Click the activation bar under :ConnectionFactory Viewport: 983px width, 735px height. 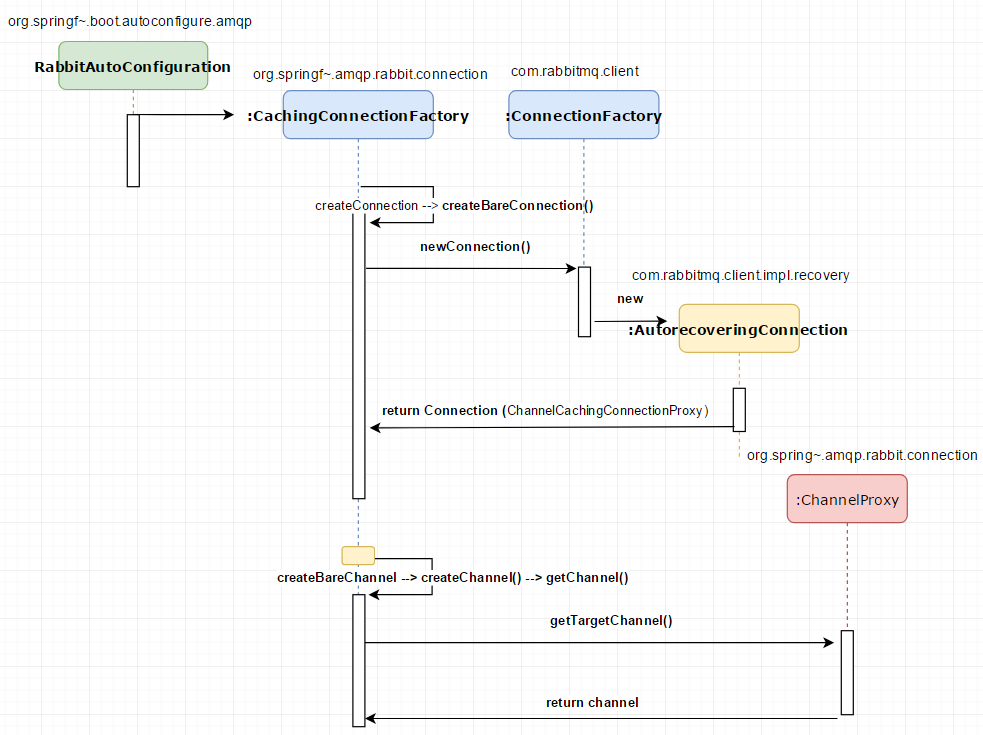pos(584,302)
